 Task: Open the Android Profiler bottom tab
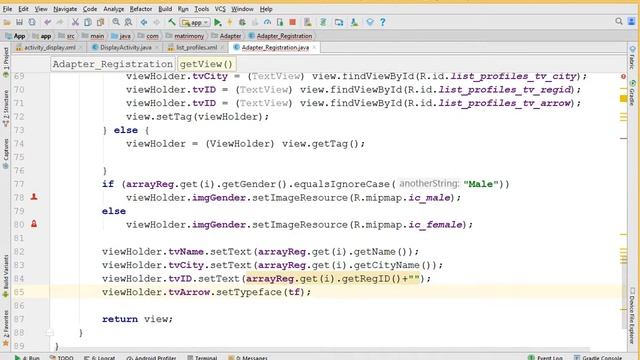point(151,357)
